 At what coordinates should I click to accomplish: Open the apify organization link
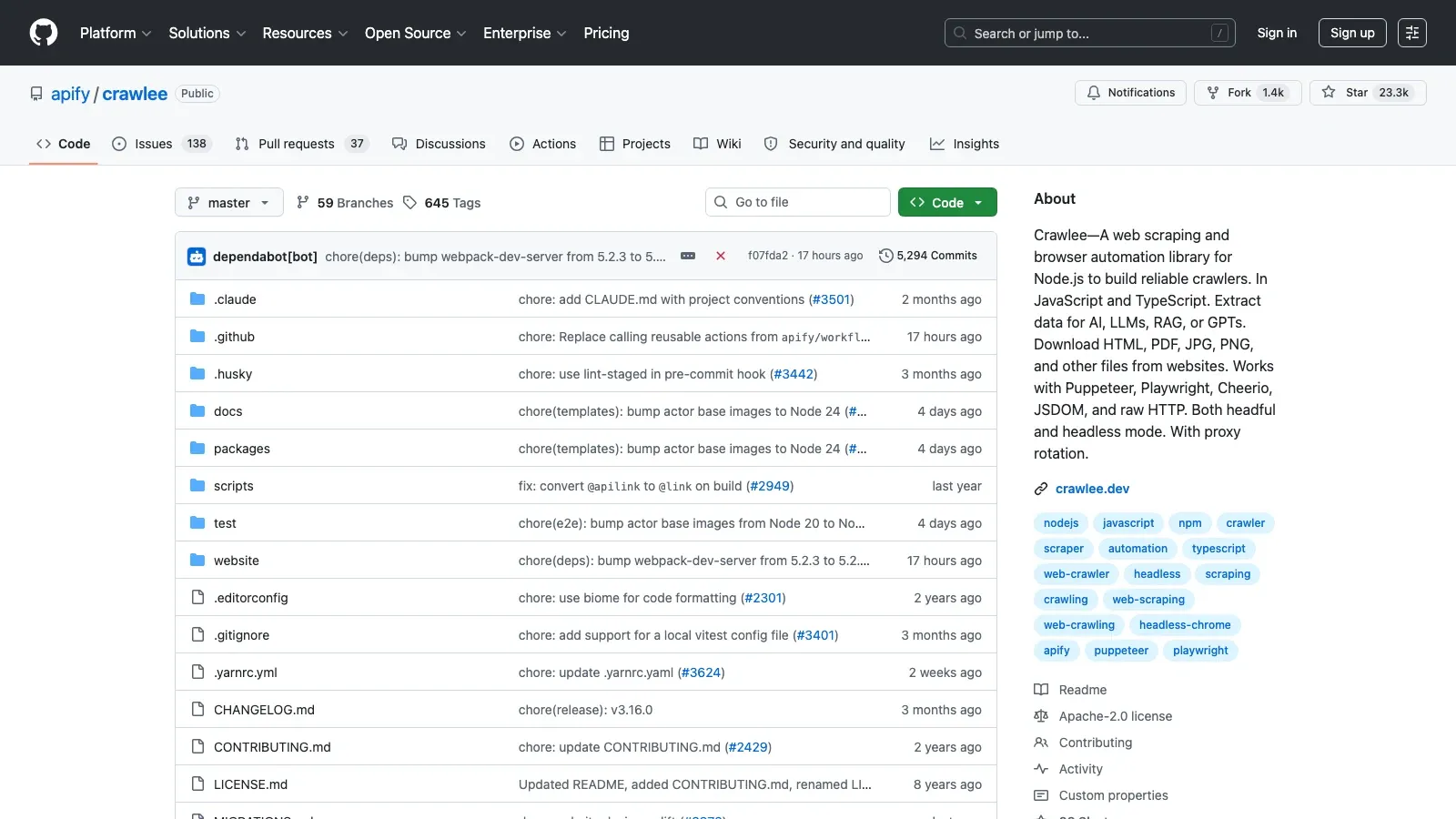(70, 94)
